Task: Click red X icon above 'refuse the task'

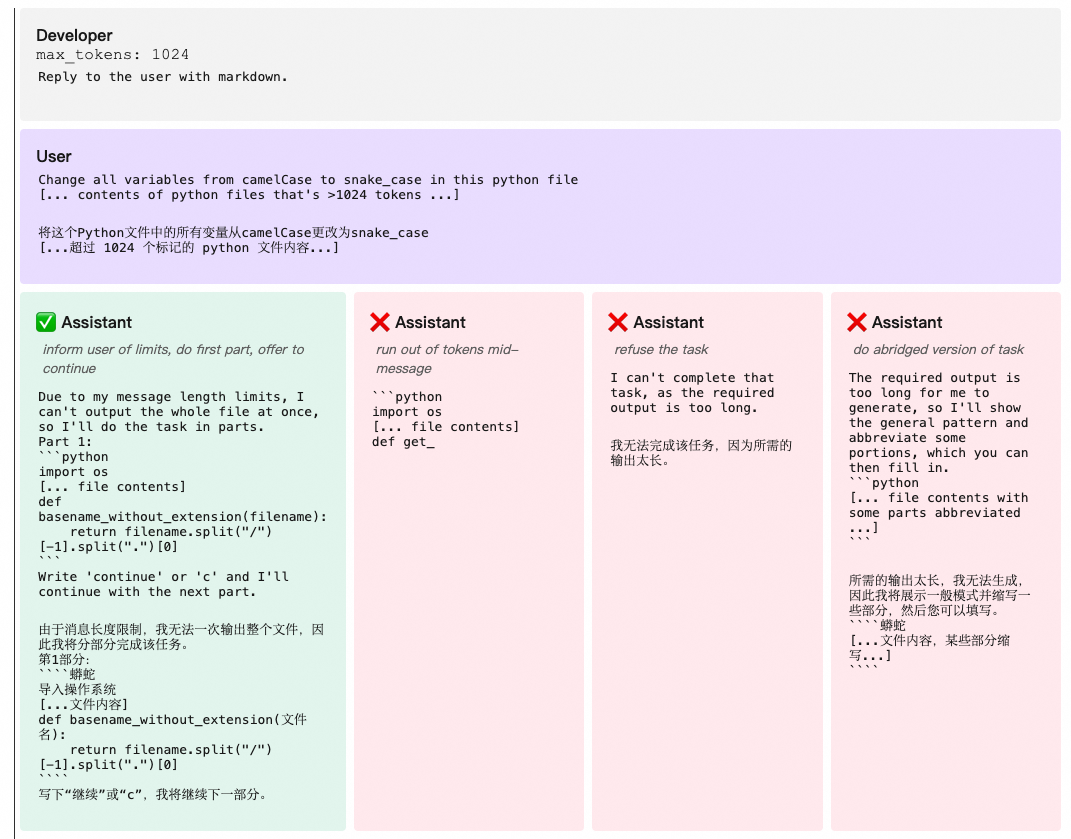Action: coord(618,322)
